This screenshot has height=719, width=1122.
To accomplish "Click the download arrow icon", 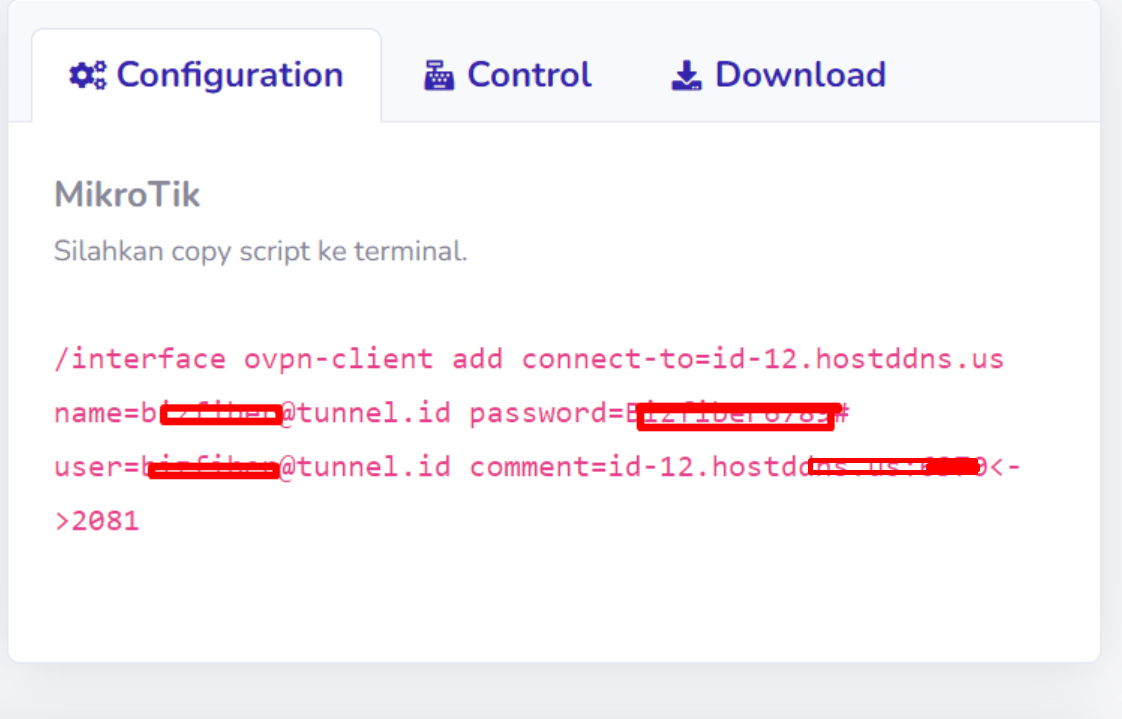I will click(x=686, y=75).
